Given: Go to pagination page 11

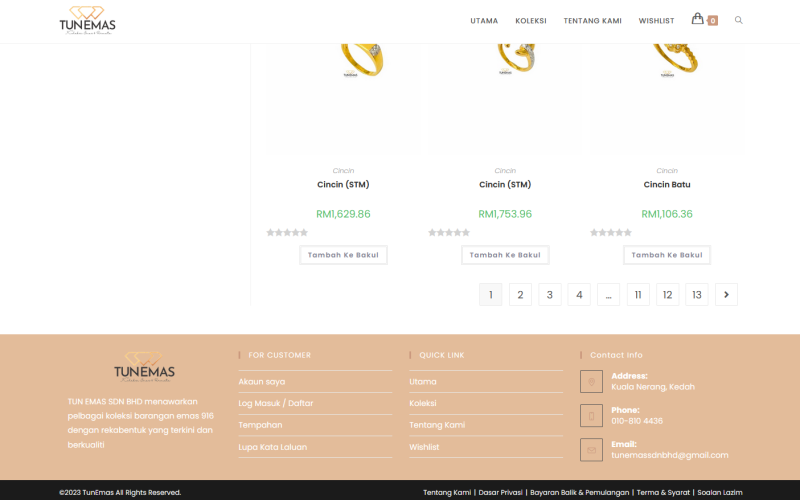Looking at the screenshot, I should pos(638,294).
